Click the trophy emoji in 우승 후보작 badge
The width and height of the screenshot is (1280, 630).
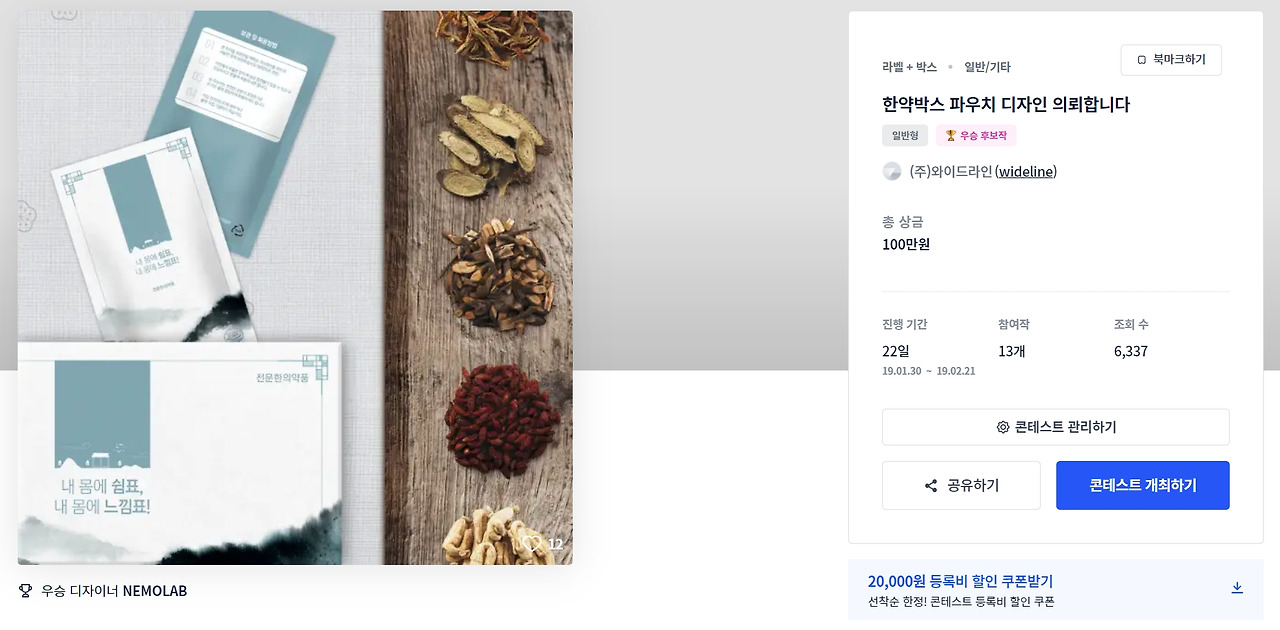951,136
